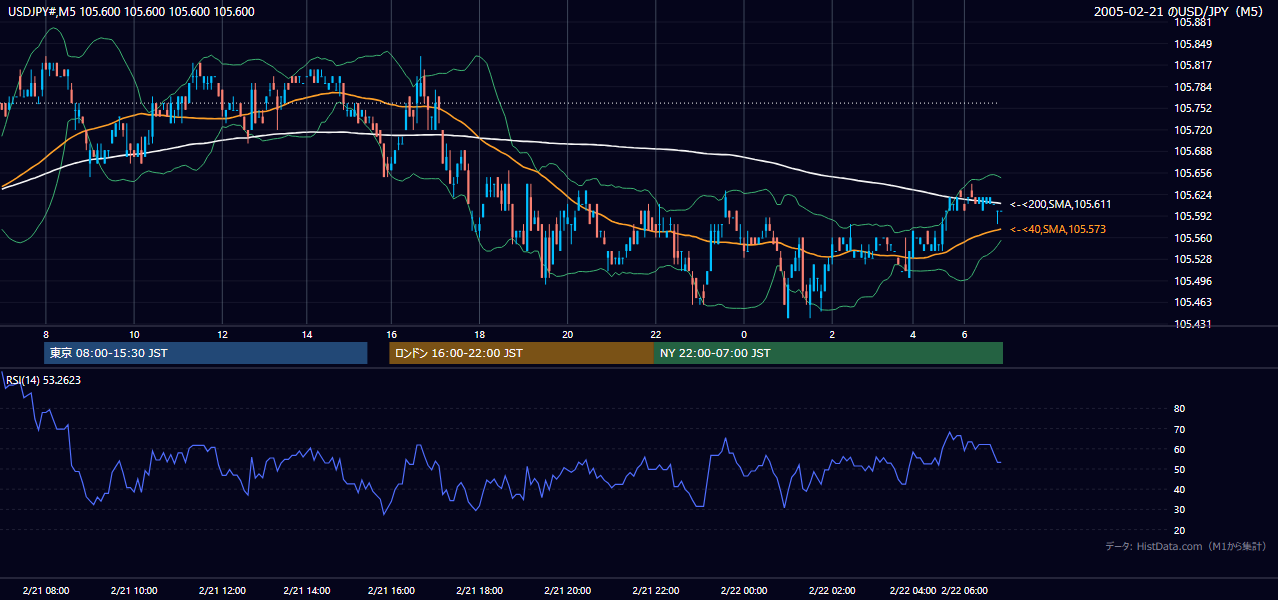Image resolution: width=1278 pixels, height=600 pixels.
Task: Click price axis value 105.528
Action: coord(1194,259)
